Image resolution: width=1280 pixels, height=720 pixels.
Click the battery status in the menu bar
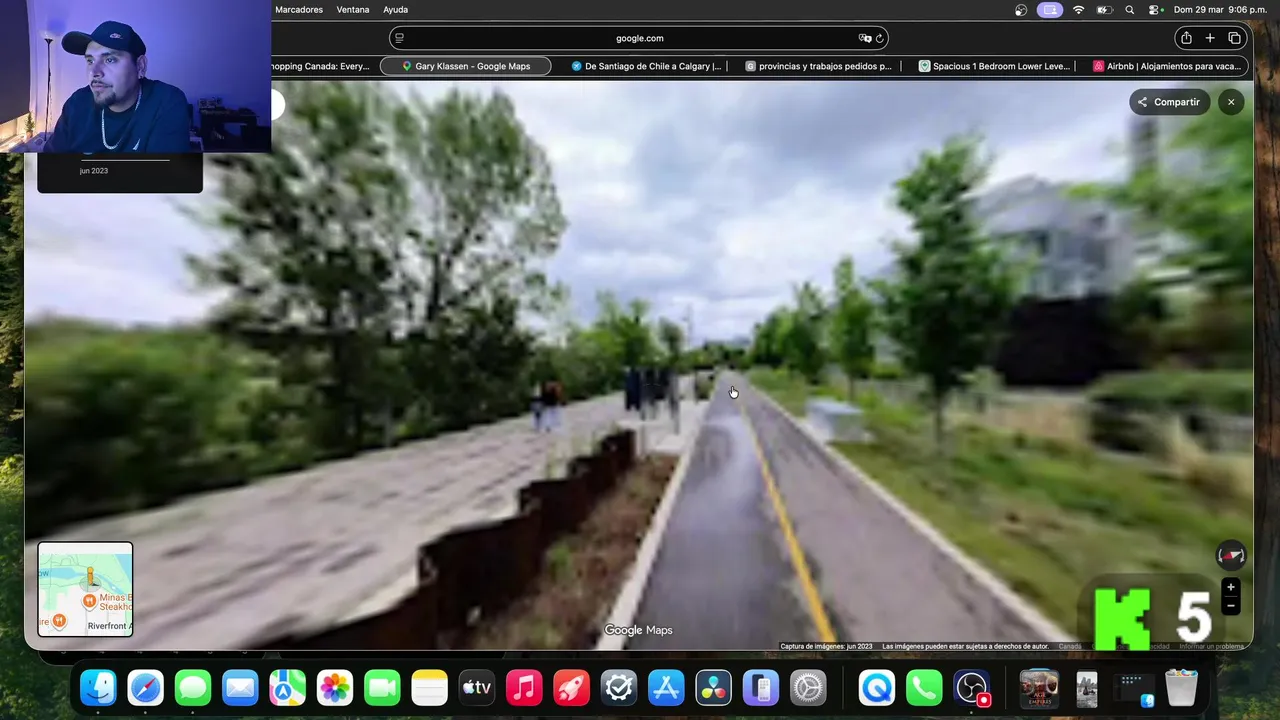coord(1105,9)
